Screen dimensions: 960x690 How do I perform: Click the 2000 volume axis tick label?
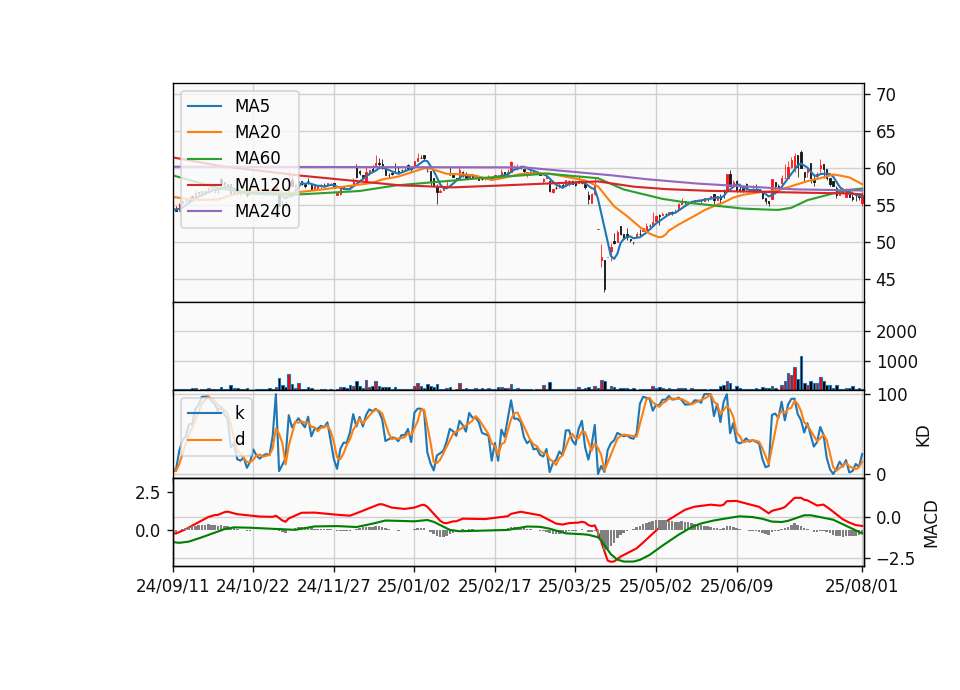pyautogui.click(x=896, y=332)
